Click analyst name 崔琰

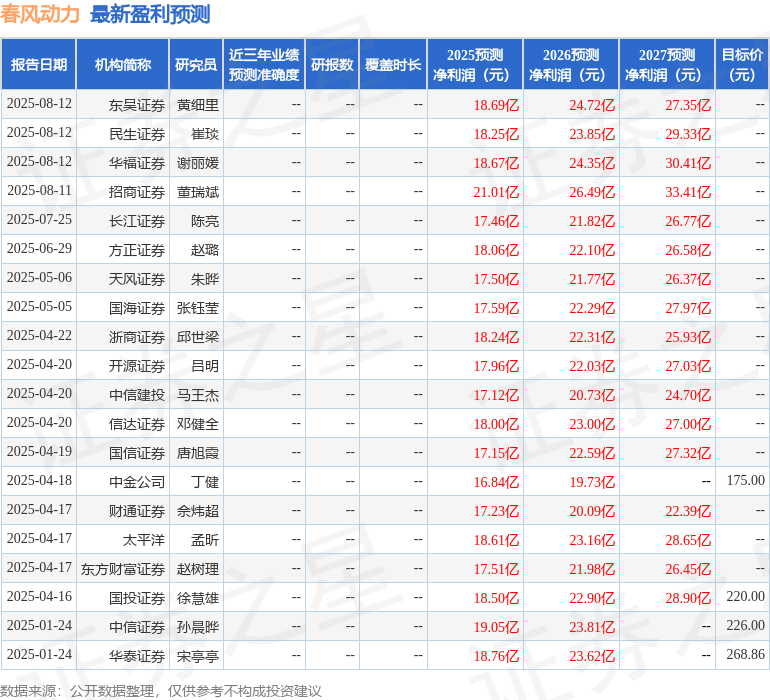click(x=205, y=134)
